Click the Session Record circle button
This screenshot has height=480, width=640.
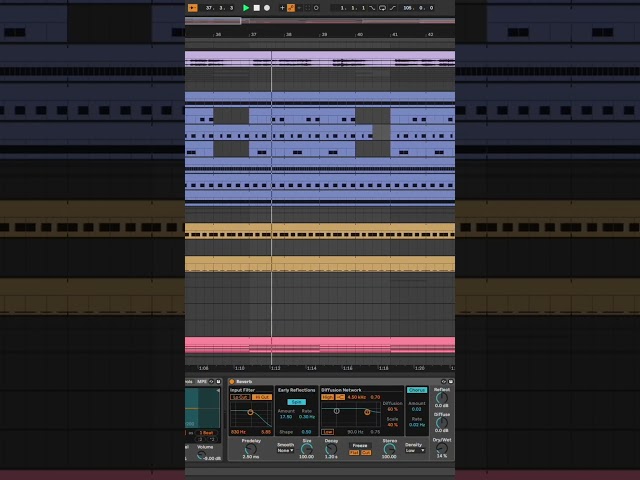[x=316, y=8]
